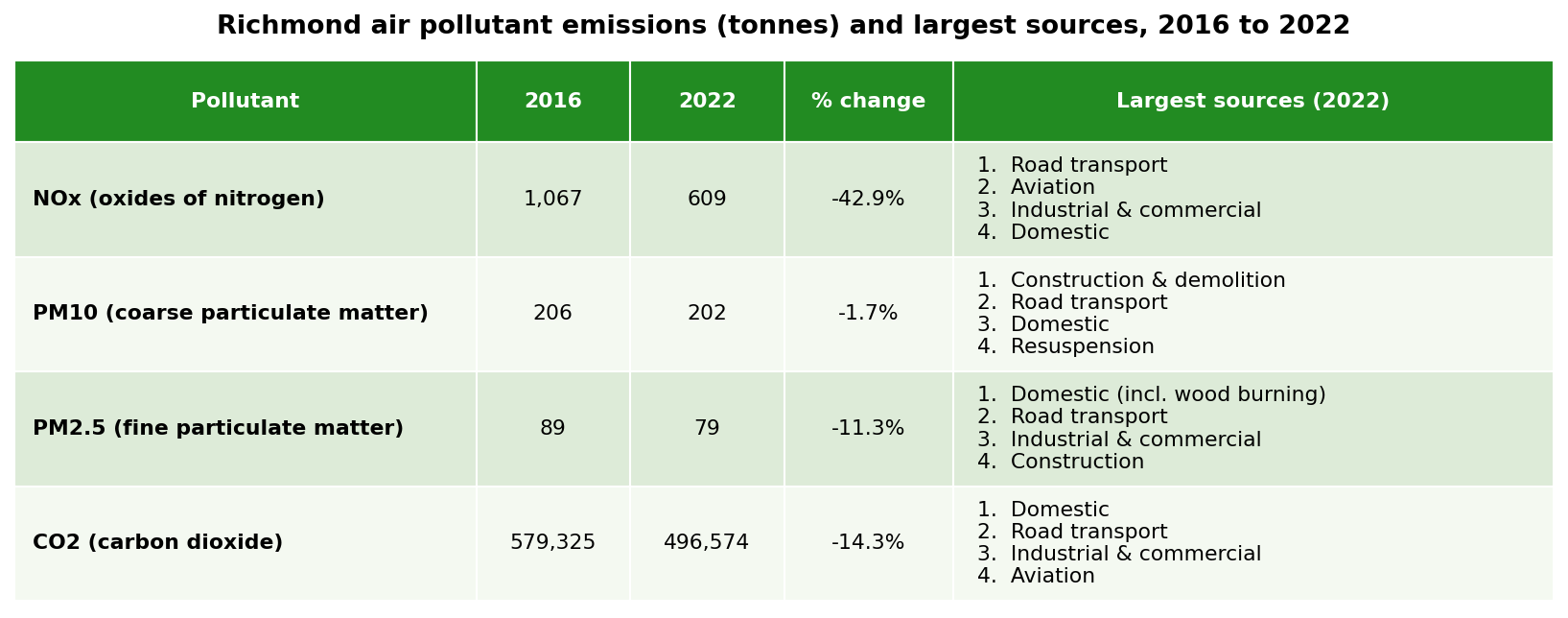
Task: Select the NOx 2016 value 1,067
Action: point(553,200)
